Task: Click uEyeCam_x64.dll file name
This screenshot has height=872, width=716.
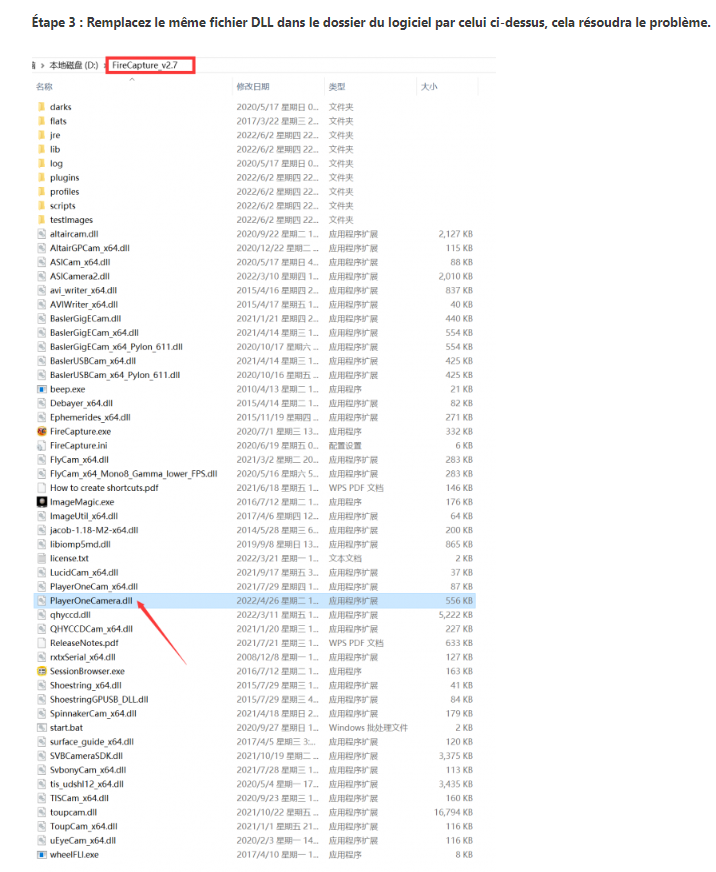Action: tap(83, 841)
